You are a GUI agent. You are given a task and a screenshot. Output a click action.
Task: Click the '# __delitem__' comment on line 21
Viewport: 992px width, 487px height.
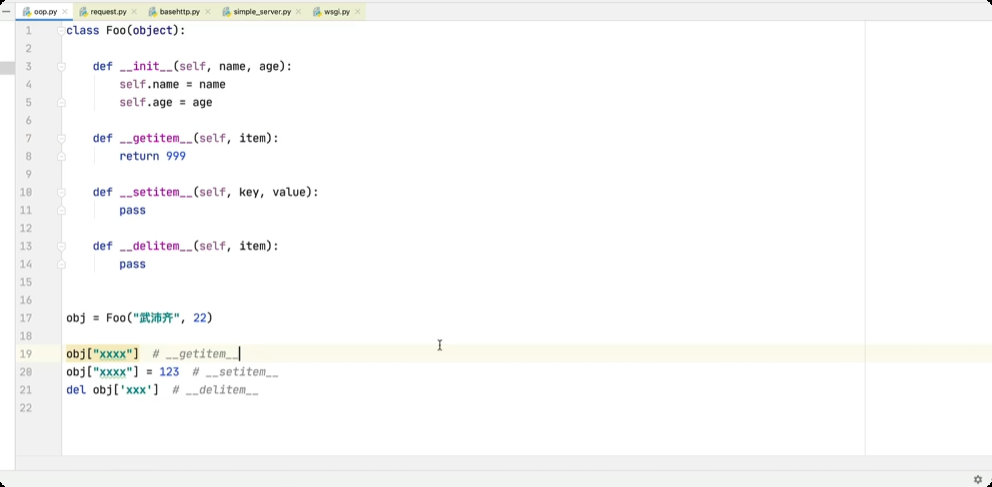click(215, 390)
